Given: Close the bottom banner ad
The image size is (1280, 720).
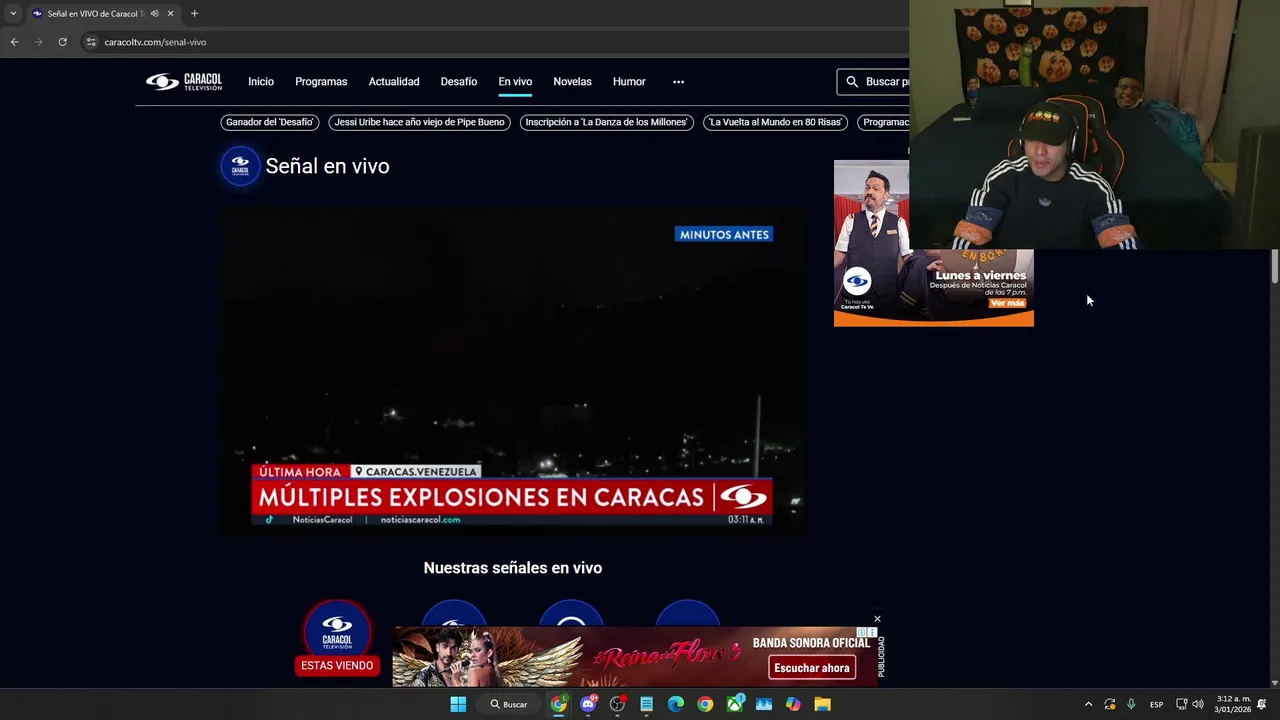Looking at the screenshot, I should pyautogui.click(x=877, y=619).
